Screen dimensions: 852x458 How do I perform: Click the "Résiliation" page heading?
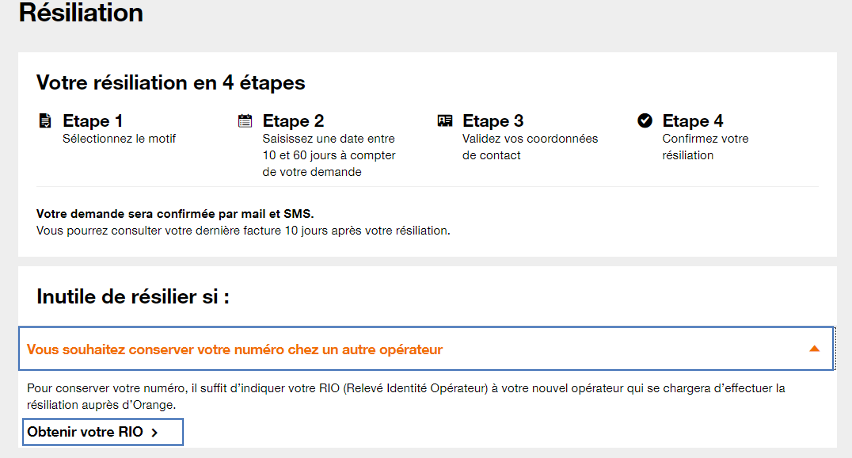pyautogui.click(x=81, y=13)
